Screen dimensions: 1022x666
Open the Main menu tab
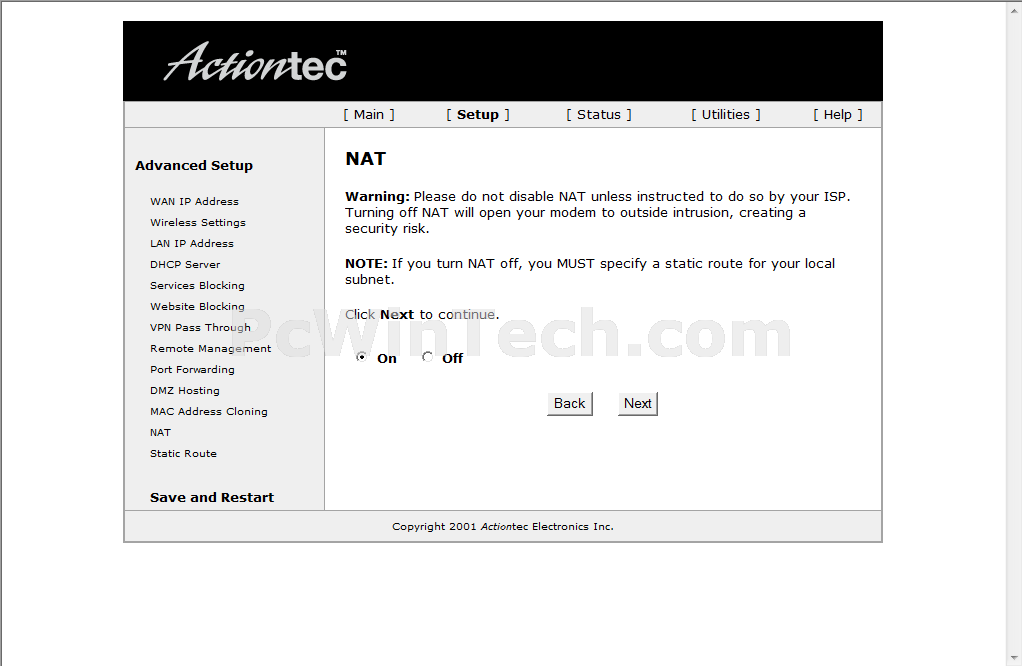pyautogui.click(x=369, y=115)
